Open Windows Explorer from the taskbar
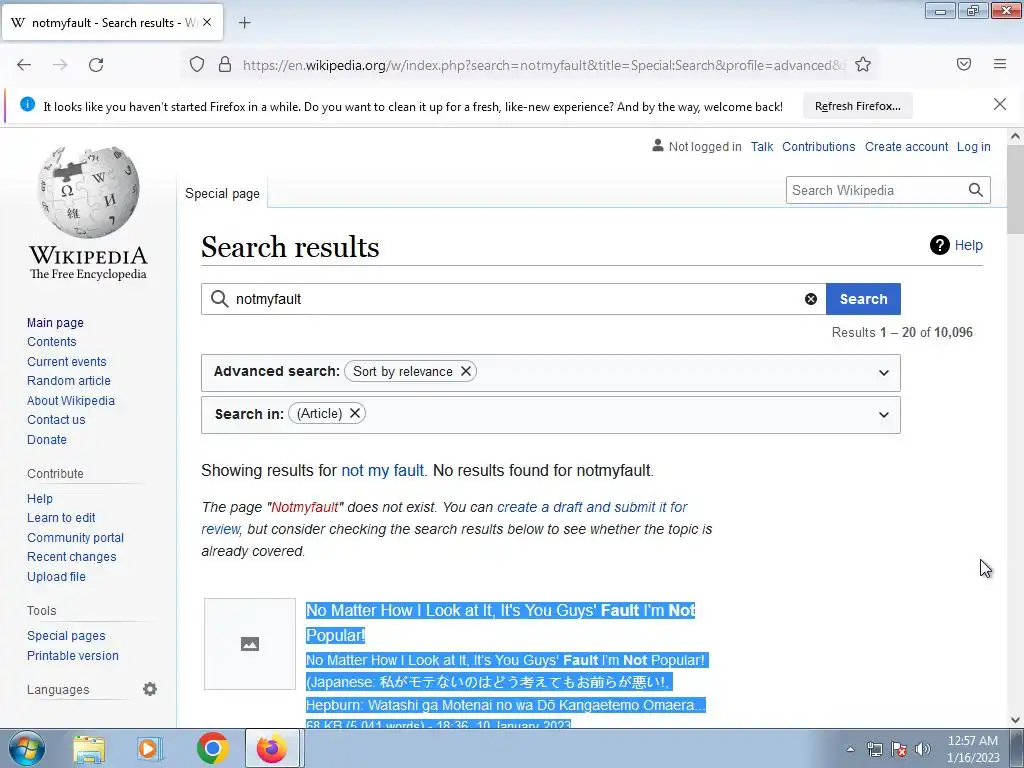The width and height of the screenshot is (1024, 768). 89,748
